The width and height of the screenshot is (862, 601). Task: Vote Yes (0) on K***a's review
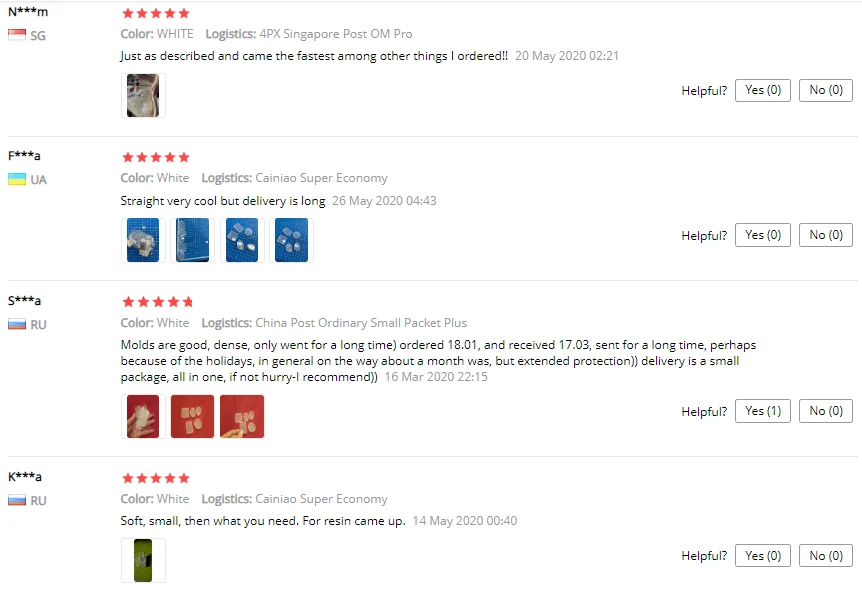coord(762,555)
